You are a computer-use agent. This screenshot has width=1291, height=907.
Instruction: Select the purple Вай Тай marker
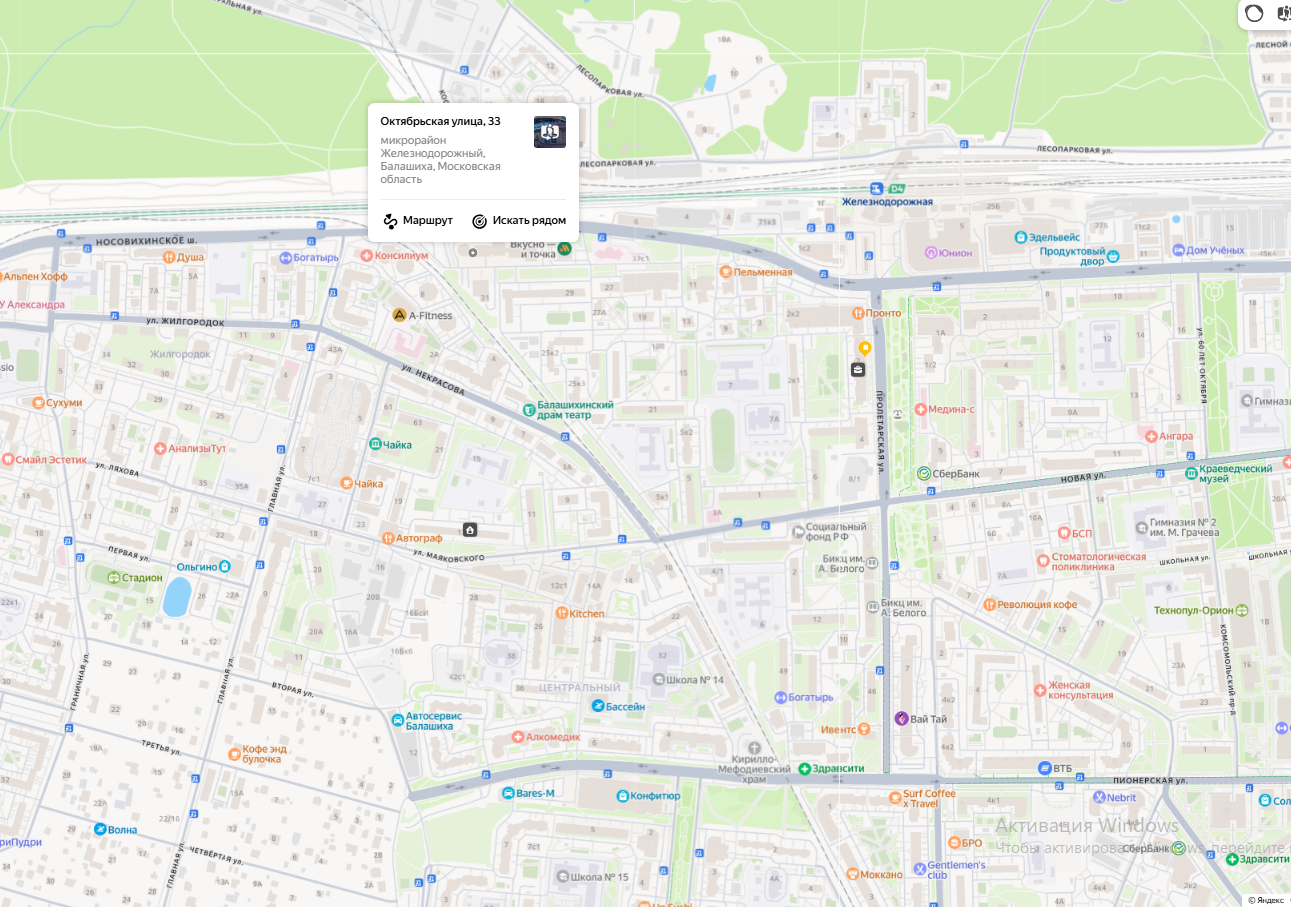pyautogui.click(x=900, y=719)
